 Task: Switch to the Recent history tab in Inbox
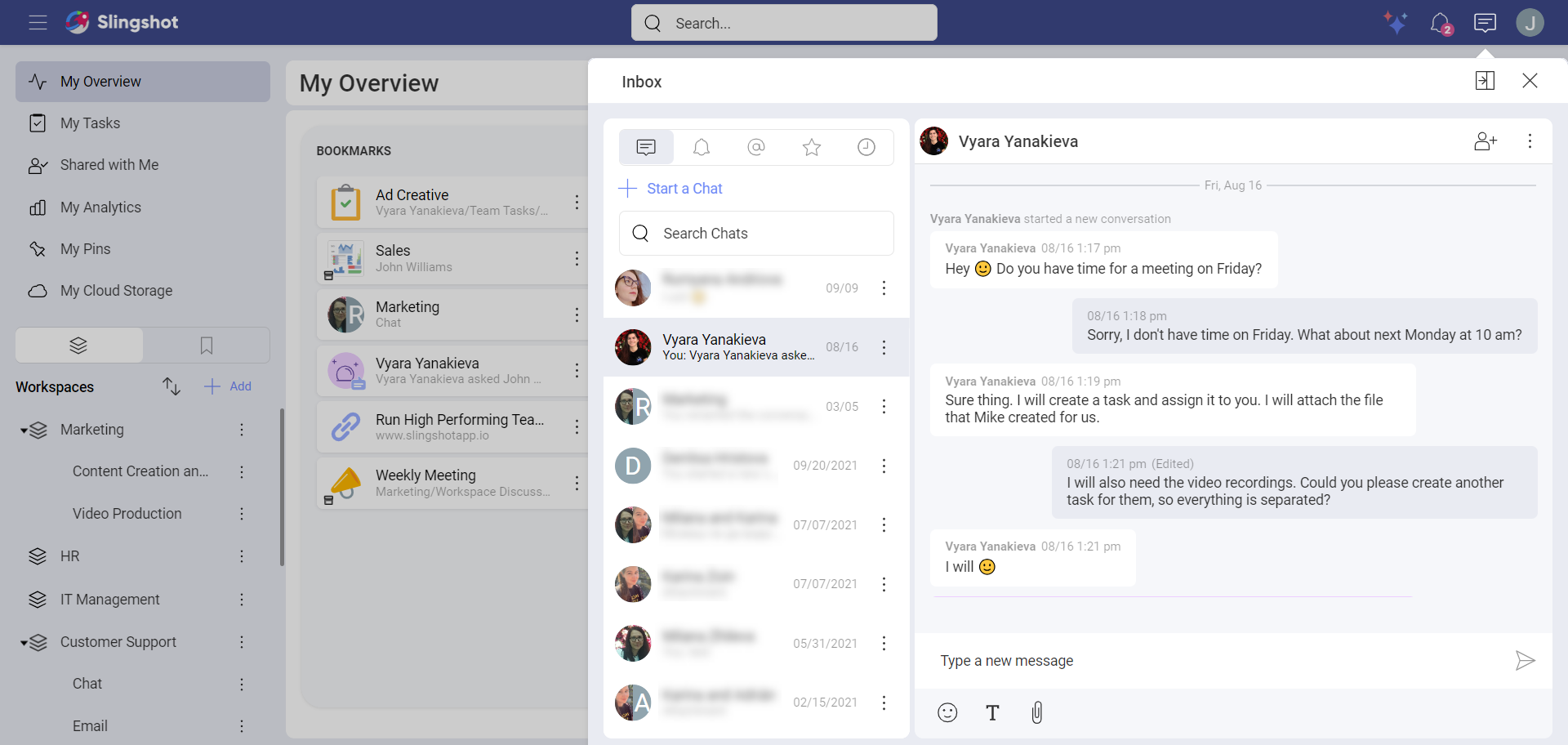coord(866,147)
